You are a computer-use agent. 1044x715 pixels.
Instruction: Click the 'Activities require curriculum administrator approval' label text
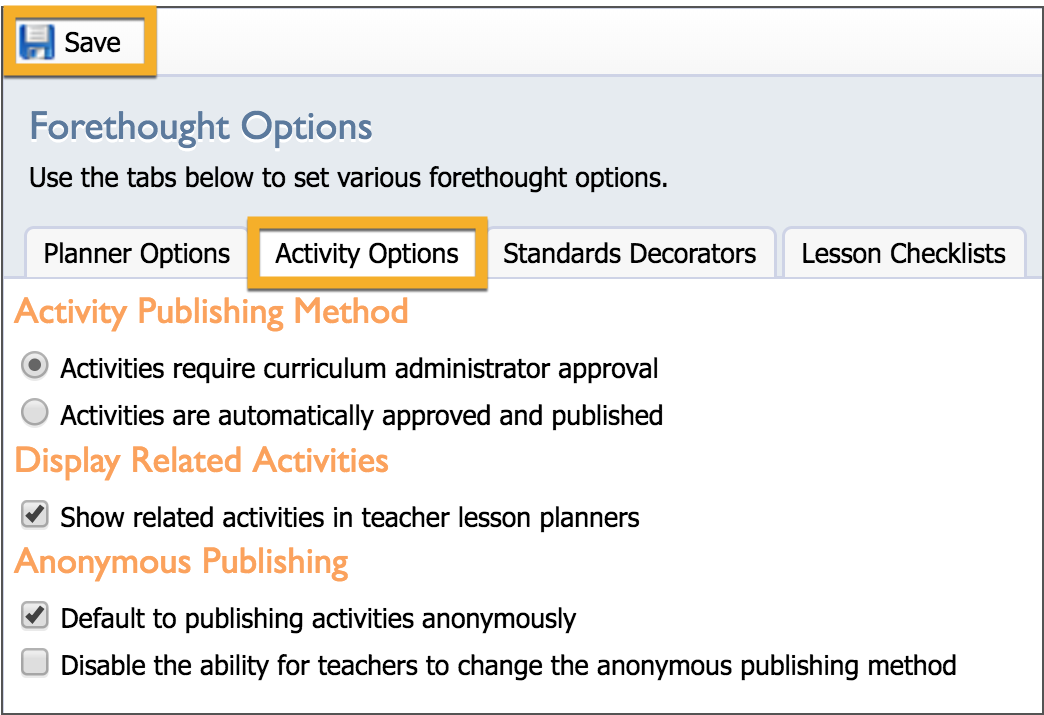click(360, 368)
